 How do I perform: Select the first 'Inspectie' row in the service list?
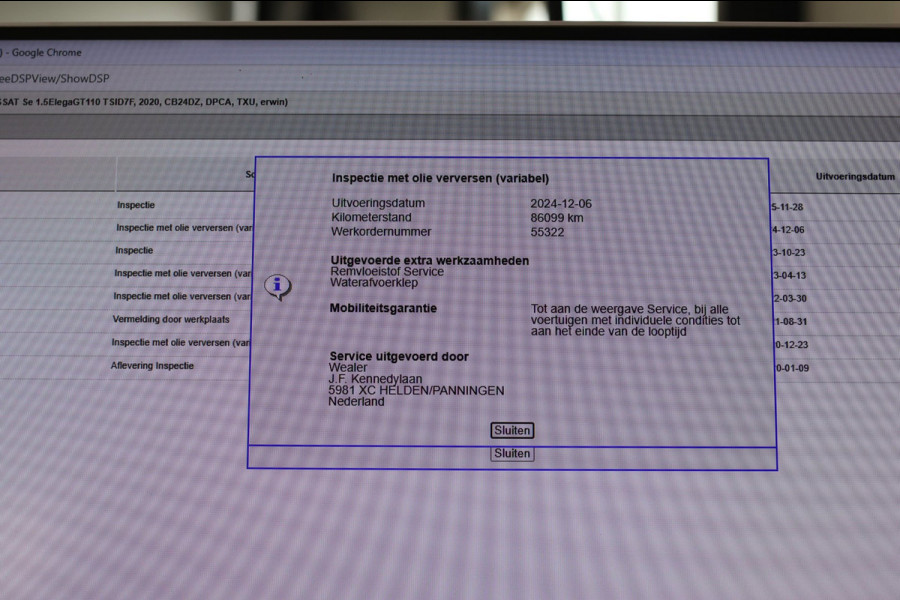coord(136,205)
